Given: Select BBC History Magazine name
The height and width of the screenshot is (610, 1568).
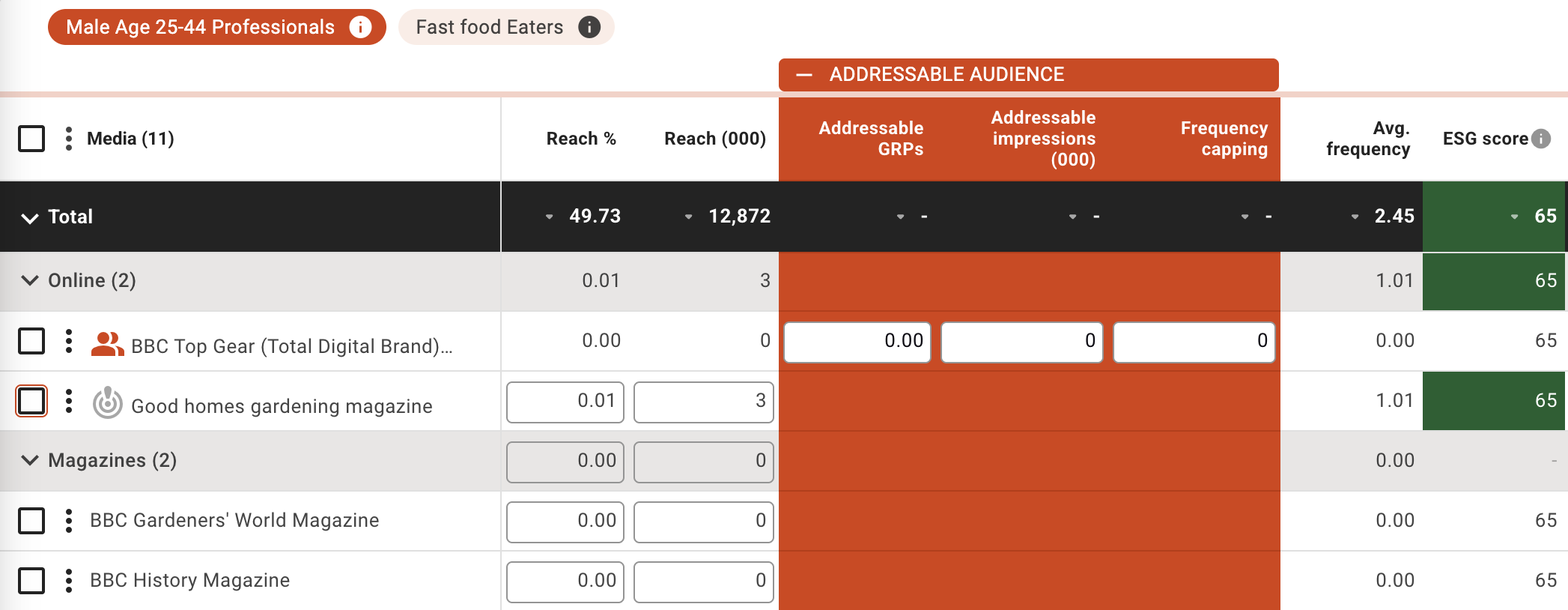Looking at the screenshot, I should pyautogui.click(x=189, y=580).
